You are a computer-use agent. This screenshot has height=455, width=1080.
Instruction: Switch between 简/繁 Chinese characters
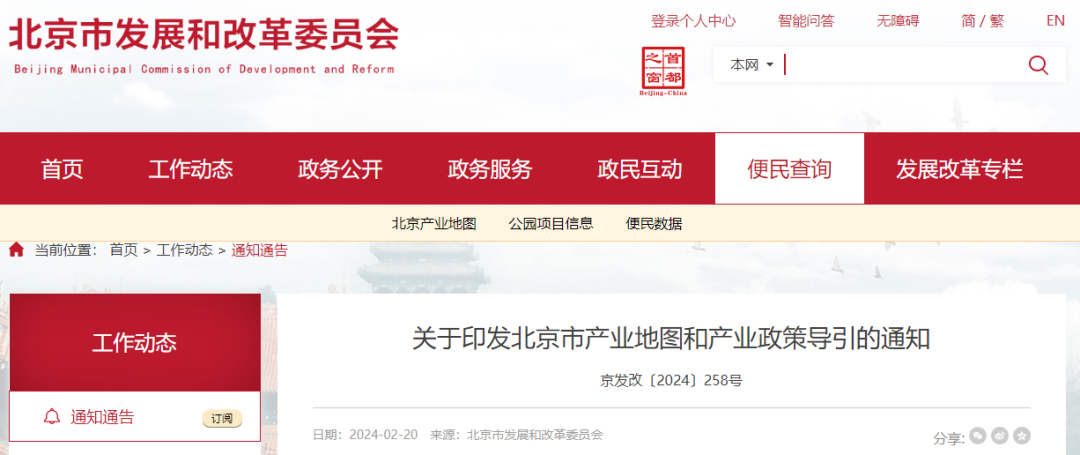tap(982, 20)
